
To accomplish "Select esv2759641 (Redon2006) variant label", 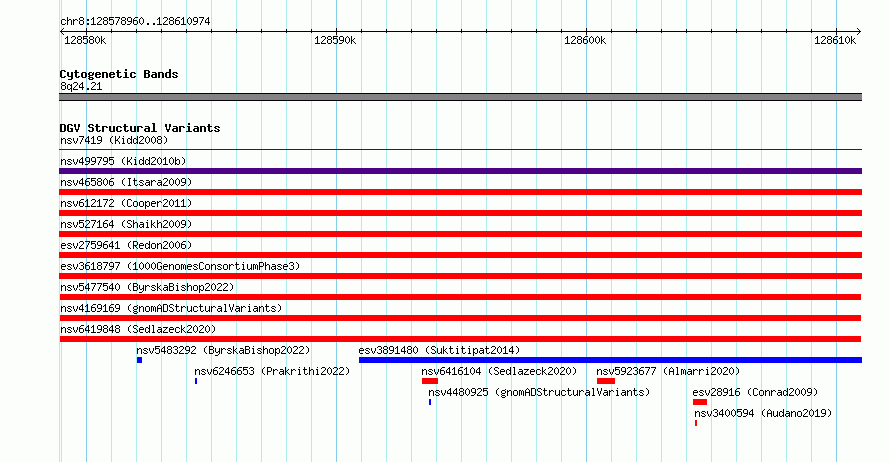I will 126,245.
